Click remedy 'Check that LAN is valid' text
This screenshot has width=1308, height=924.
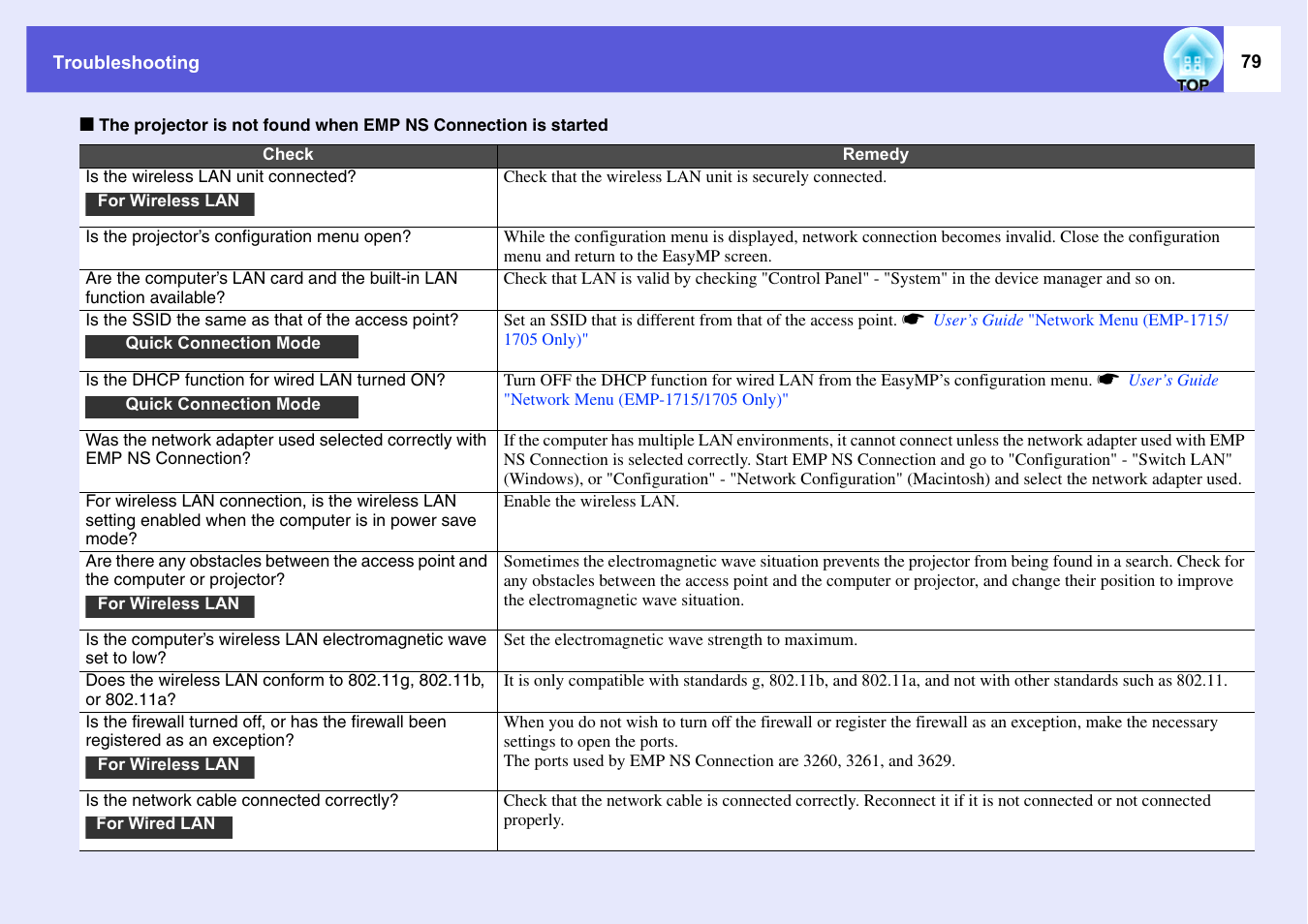(x=839, y=279)
